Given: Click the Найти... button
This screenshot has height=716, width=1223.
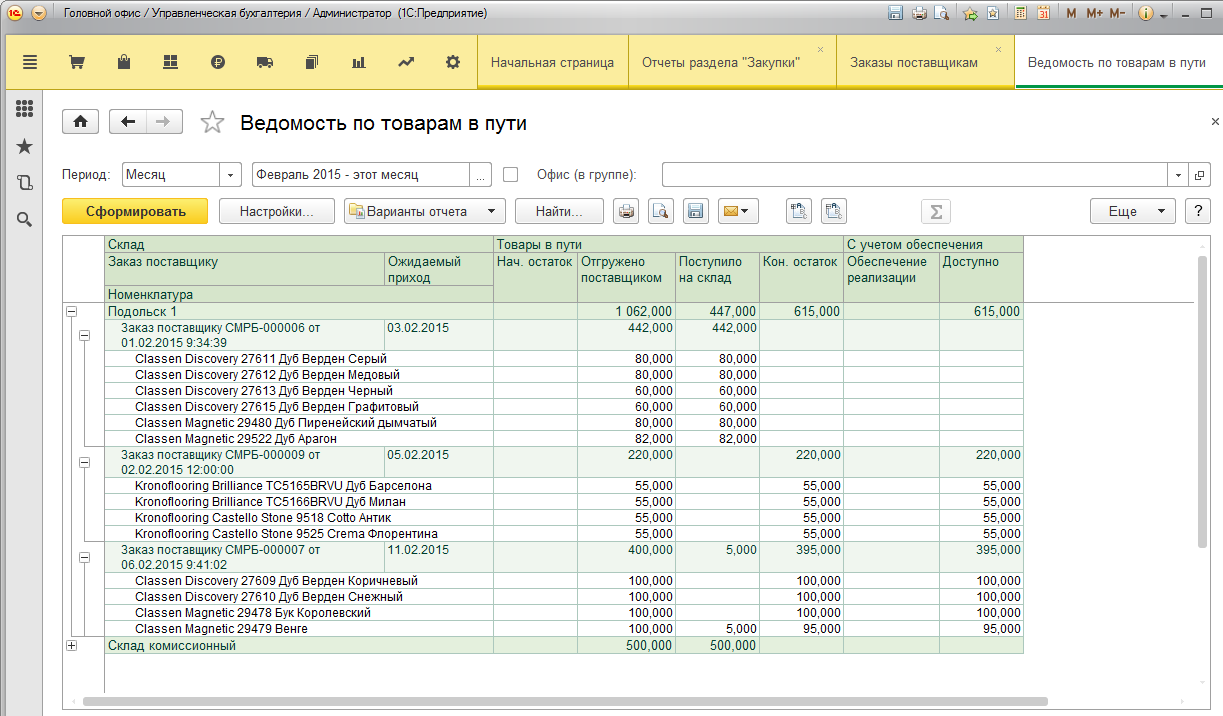Looking at the screenshot, I should 560,211.
